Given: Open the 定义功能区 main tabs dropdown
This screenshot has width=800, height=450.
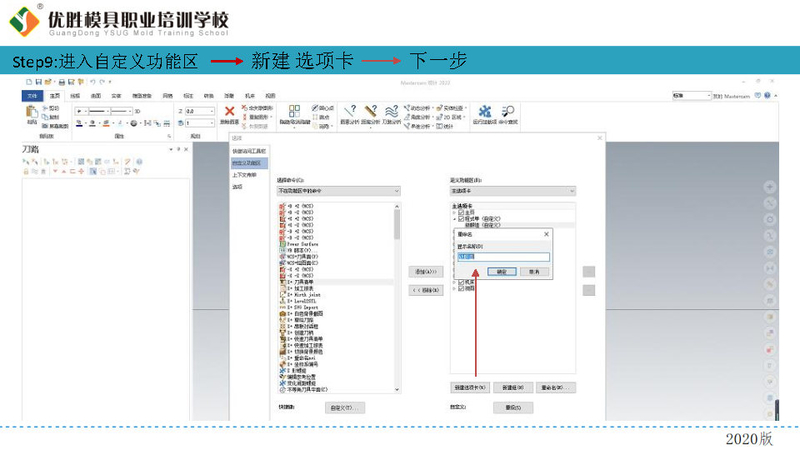Looking at the screenshot, I should click(x=512, y=191).
